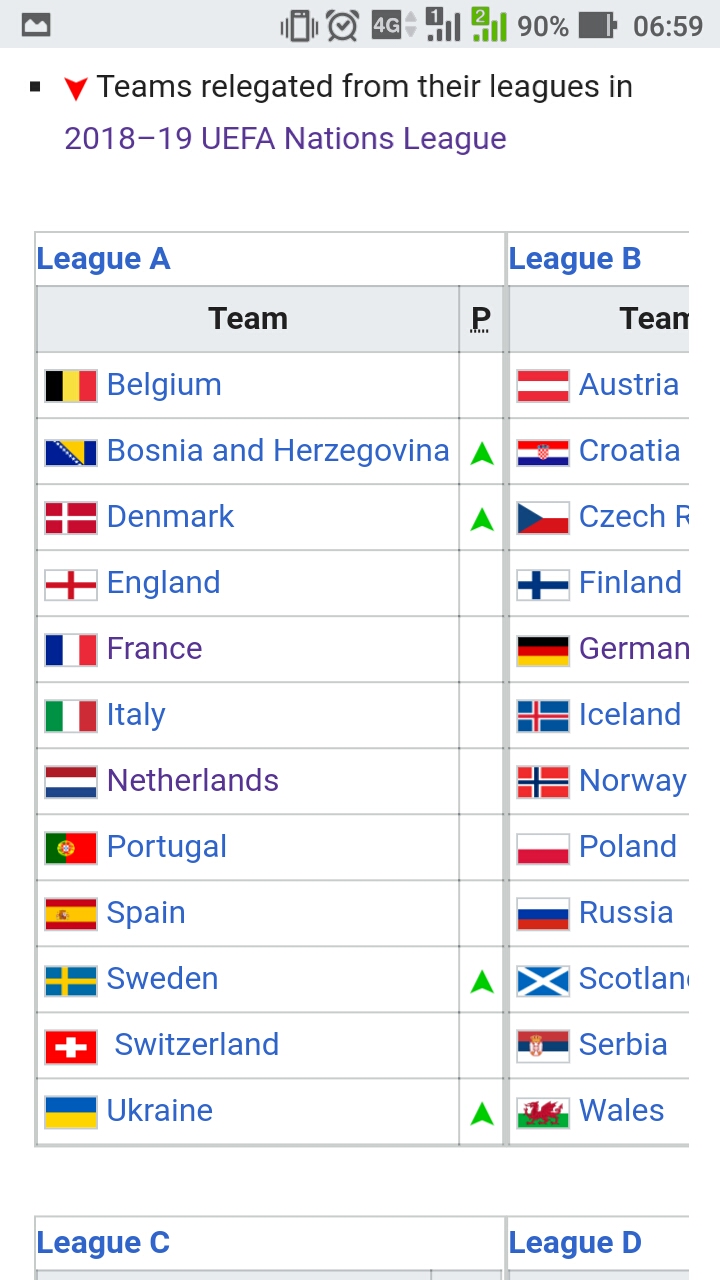
Task: Tap the green promotion arrow beside Sweden
Action: click(482, 981)
